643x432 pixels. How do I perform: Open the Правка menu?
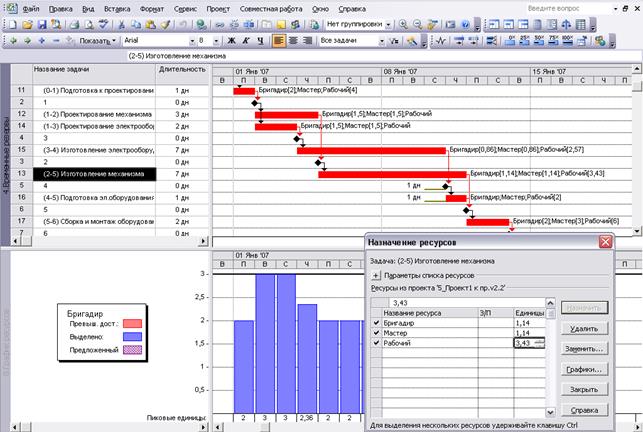(x=60, y=9)
